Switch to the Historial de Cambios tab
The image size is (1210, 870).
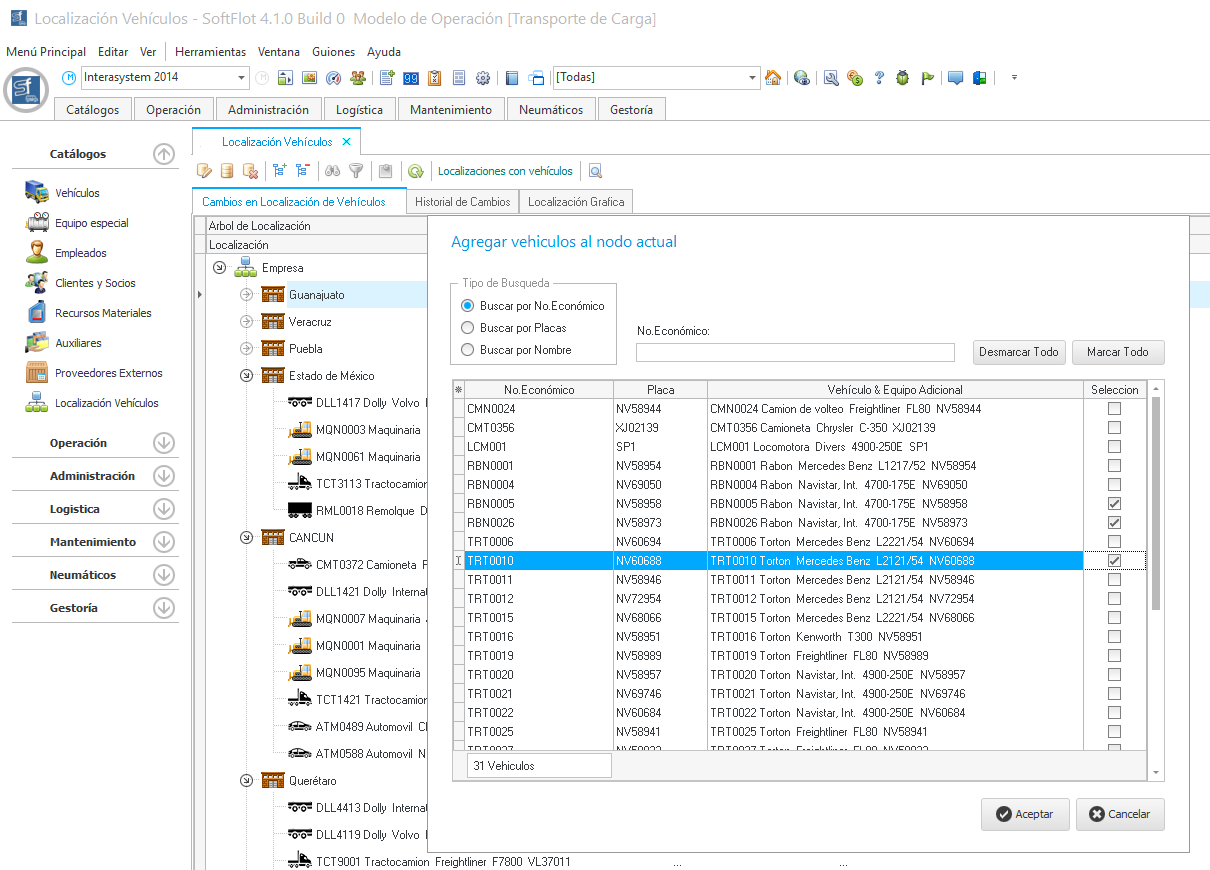coord(462,202)
